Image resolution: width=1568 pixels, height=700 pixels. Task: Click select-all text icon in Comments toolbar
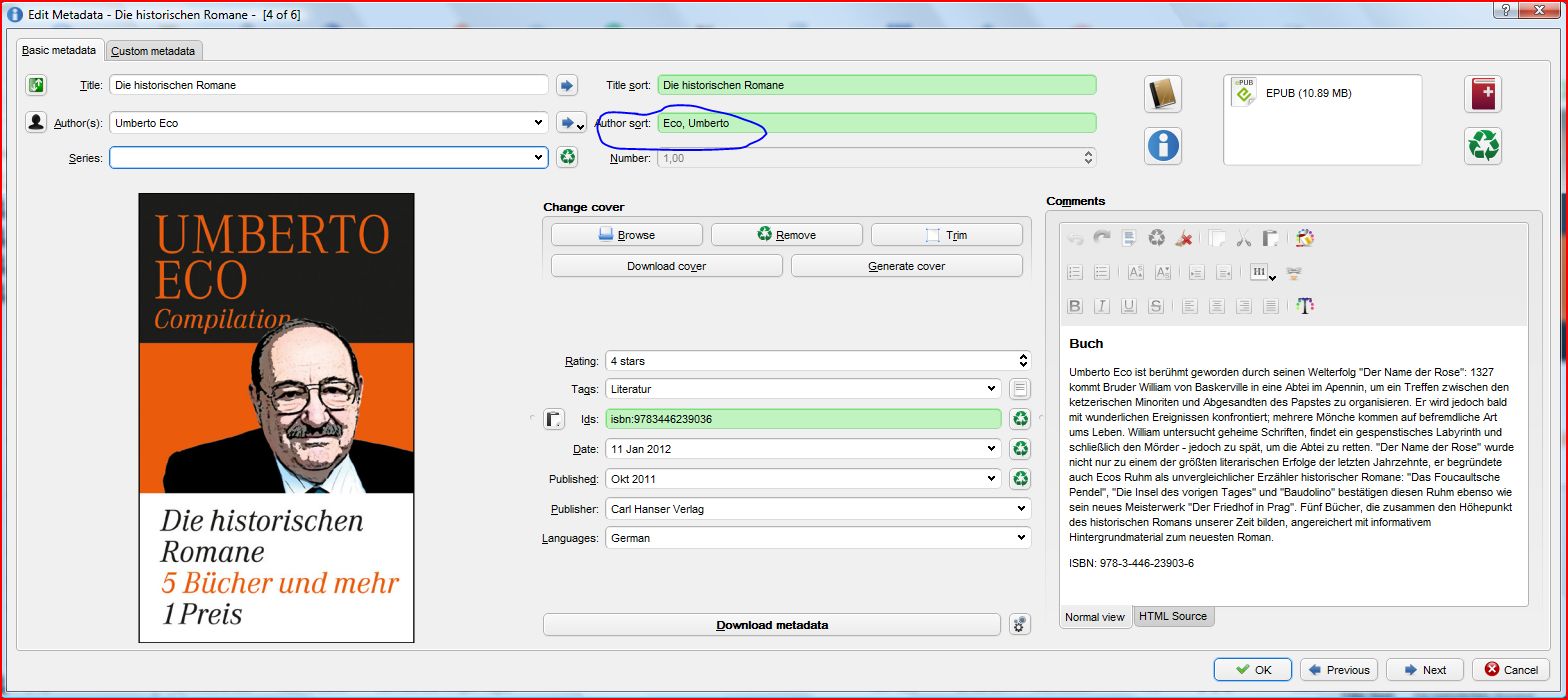[x=1129, y=238]
